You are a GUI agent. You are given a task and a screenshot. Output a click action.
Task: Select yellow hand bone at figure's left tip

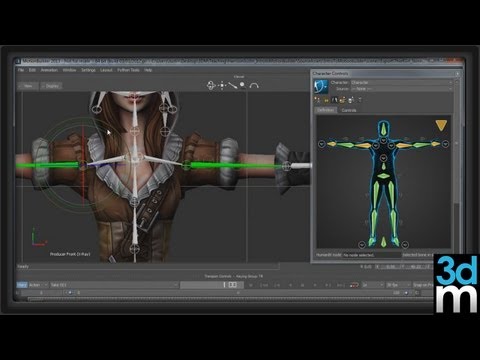pos(331,144)
